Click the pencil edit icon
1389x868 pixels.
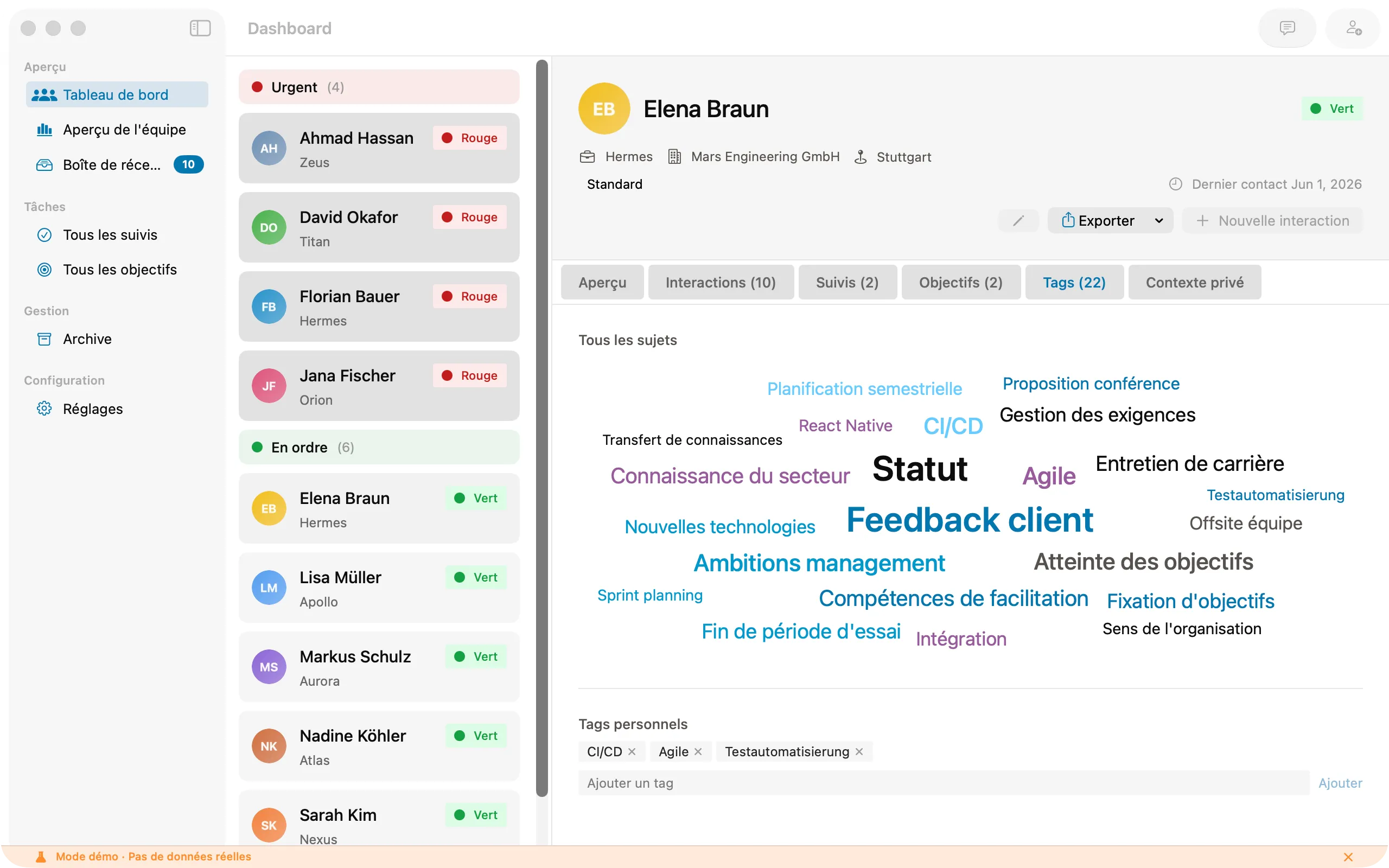coord(1018,221)
